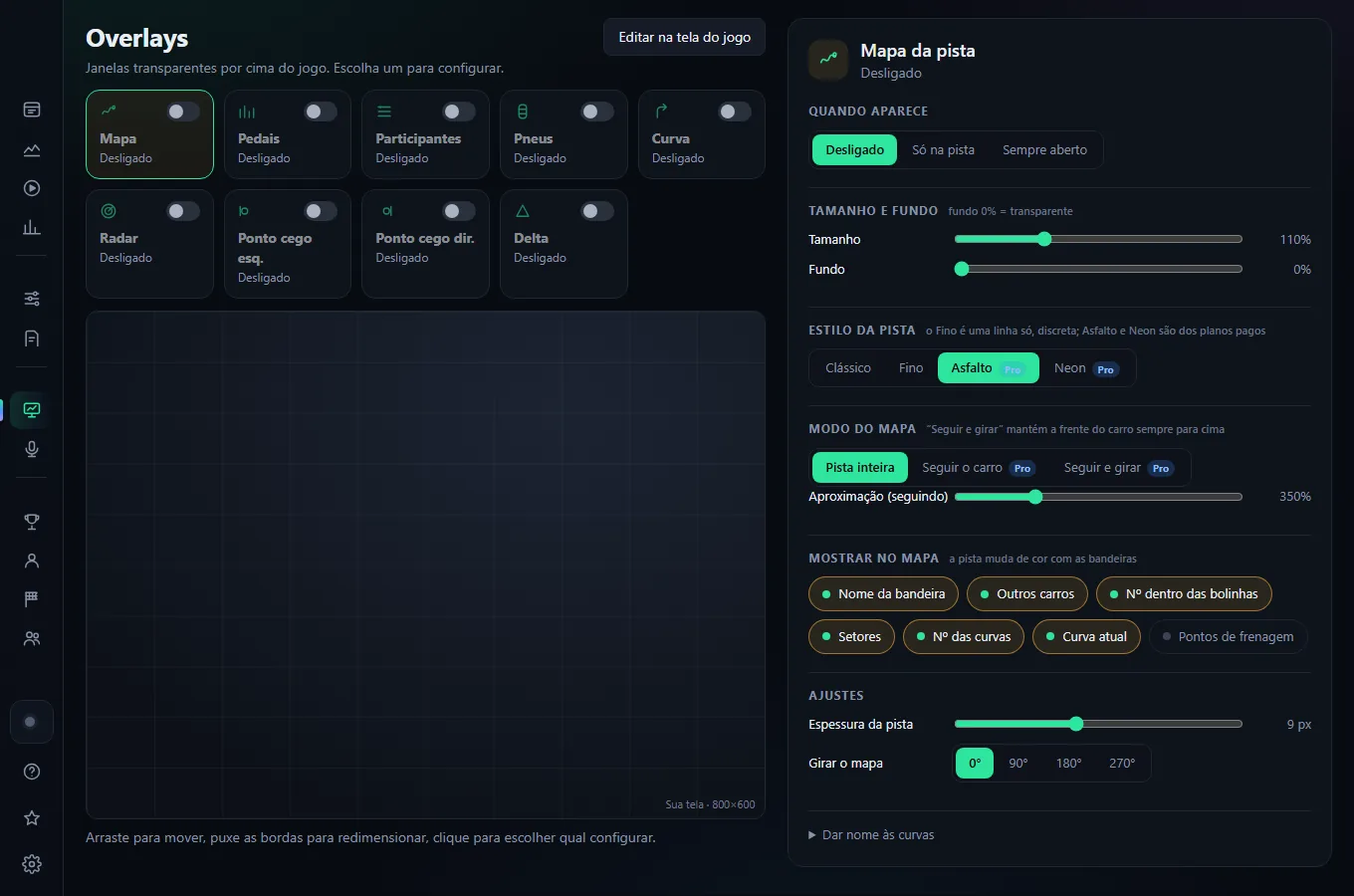Open the microphone icon in the sidebar
Viewport: 1354px width, 896px height.
[x=32, y=449]
